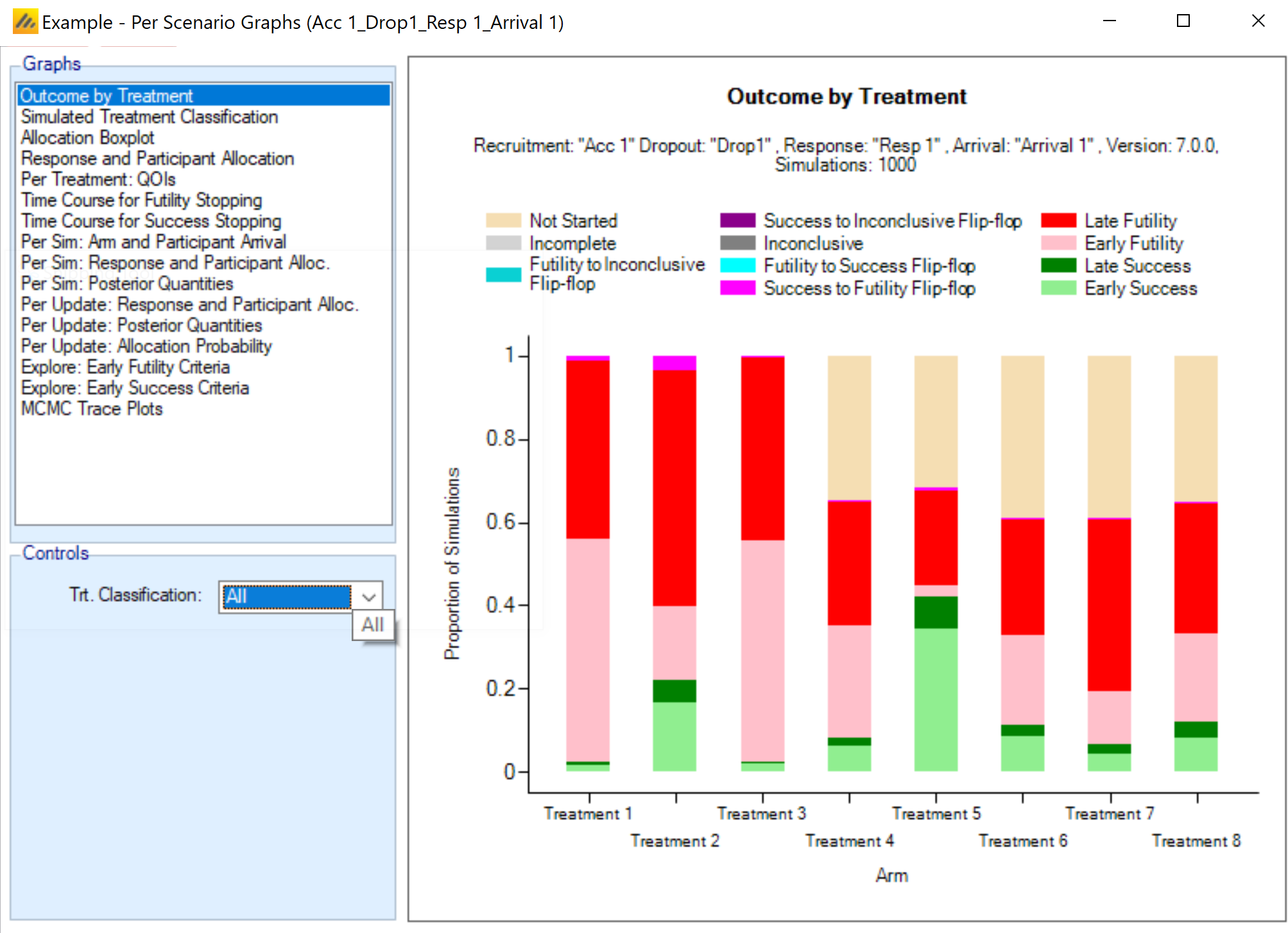Select Explore: Early Success Criteria

click(x=135, y=388)
